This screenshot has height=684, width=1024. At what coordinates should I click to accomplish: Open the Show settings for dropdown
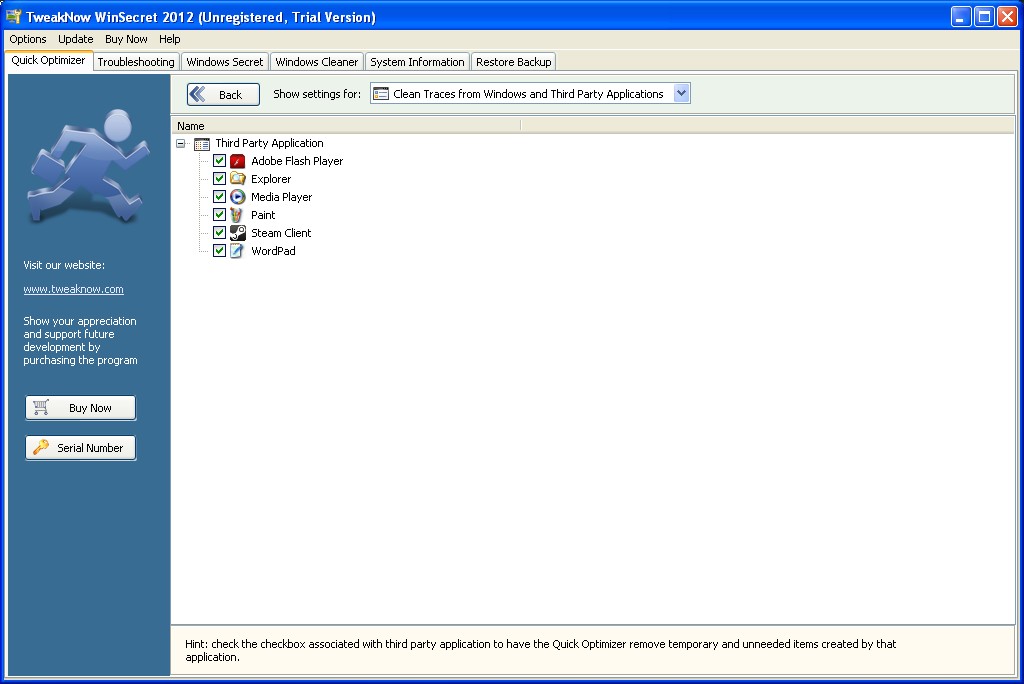tap(681, 93)
